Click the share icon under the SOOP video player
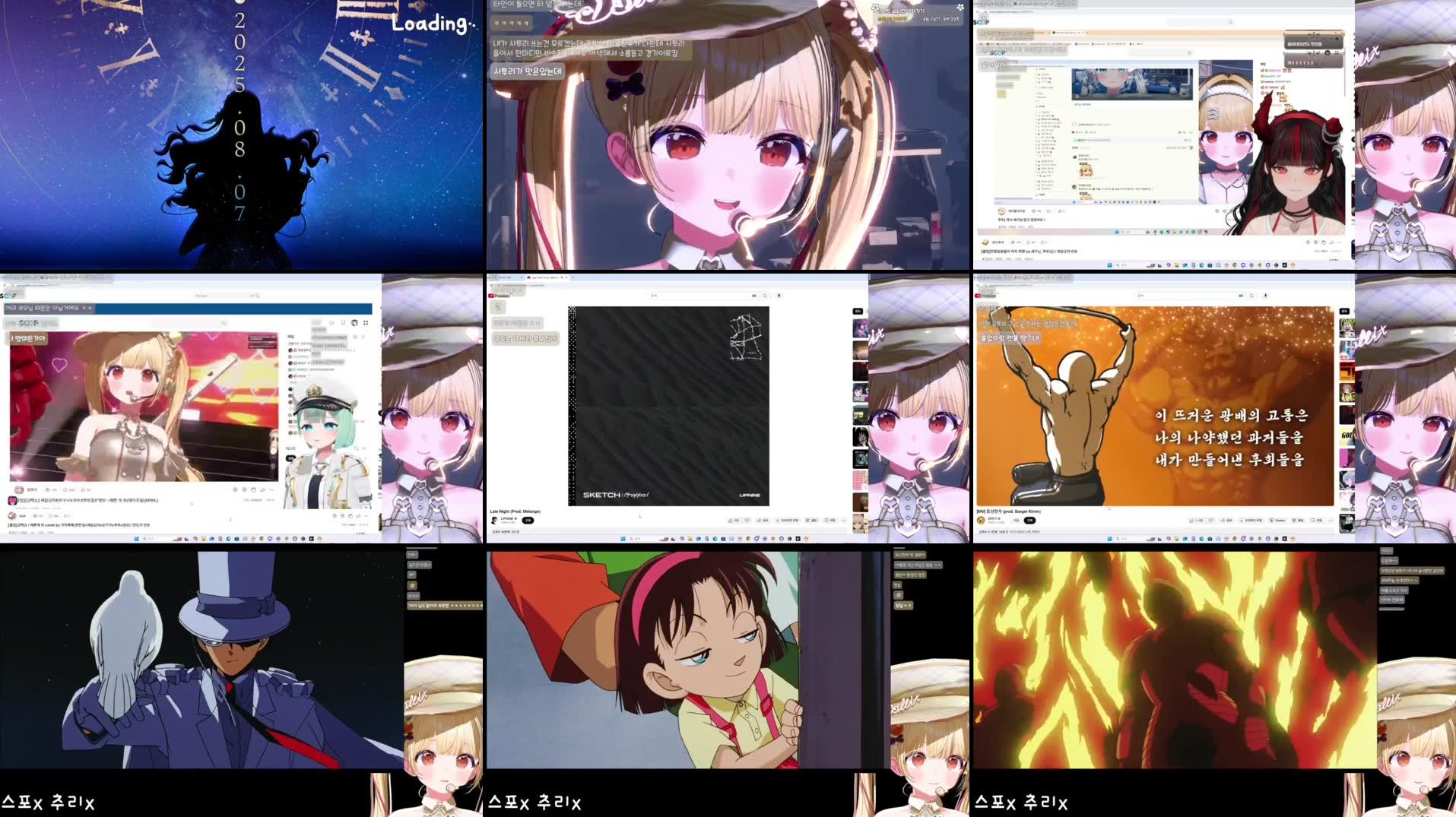The width and height of the screenshot is (1456, 817). (x=262, y=489)
